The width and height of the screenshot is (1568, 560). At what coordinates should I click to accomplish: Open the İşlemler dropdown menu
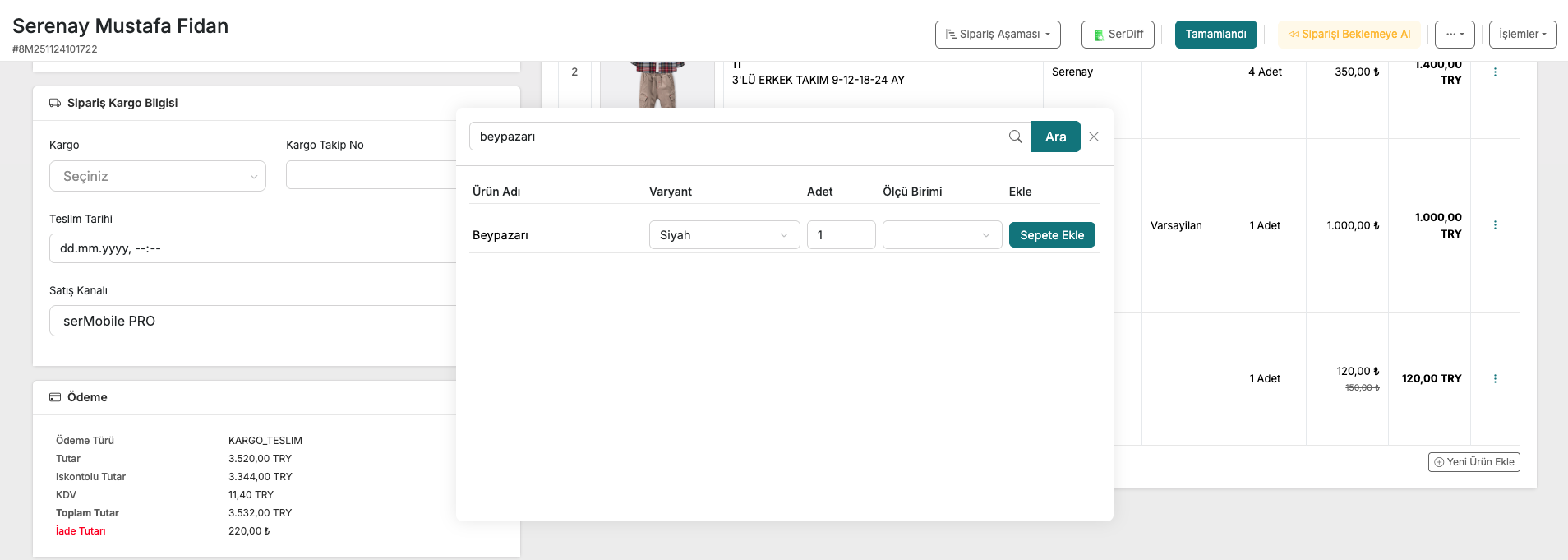click(1522, 35)
